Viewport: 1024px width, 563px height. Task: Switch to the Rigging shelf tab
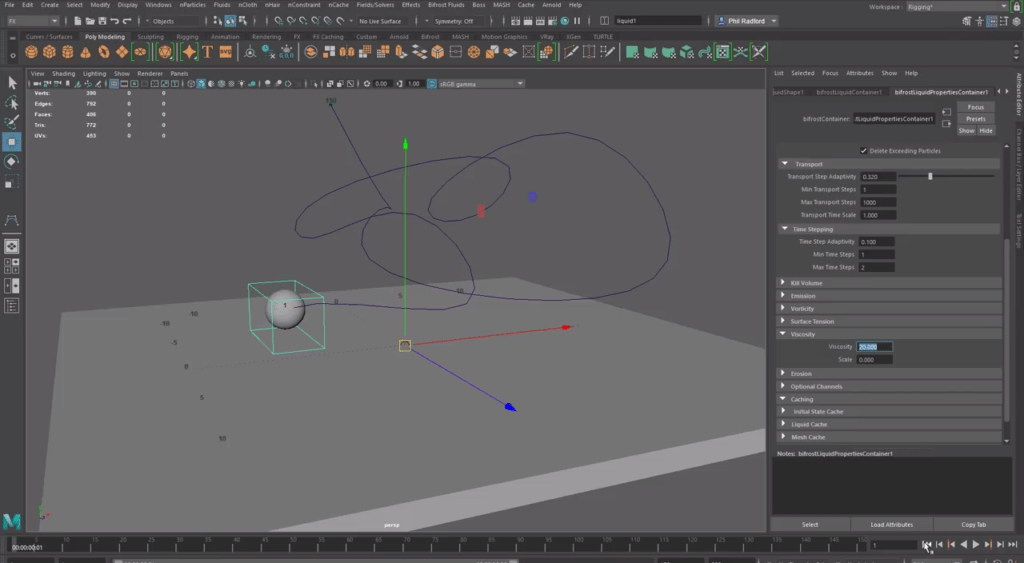click(x=187, y=37)
